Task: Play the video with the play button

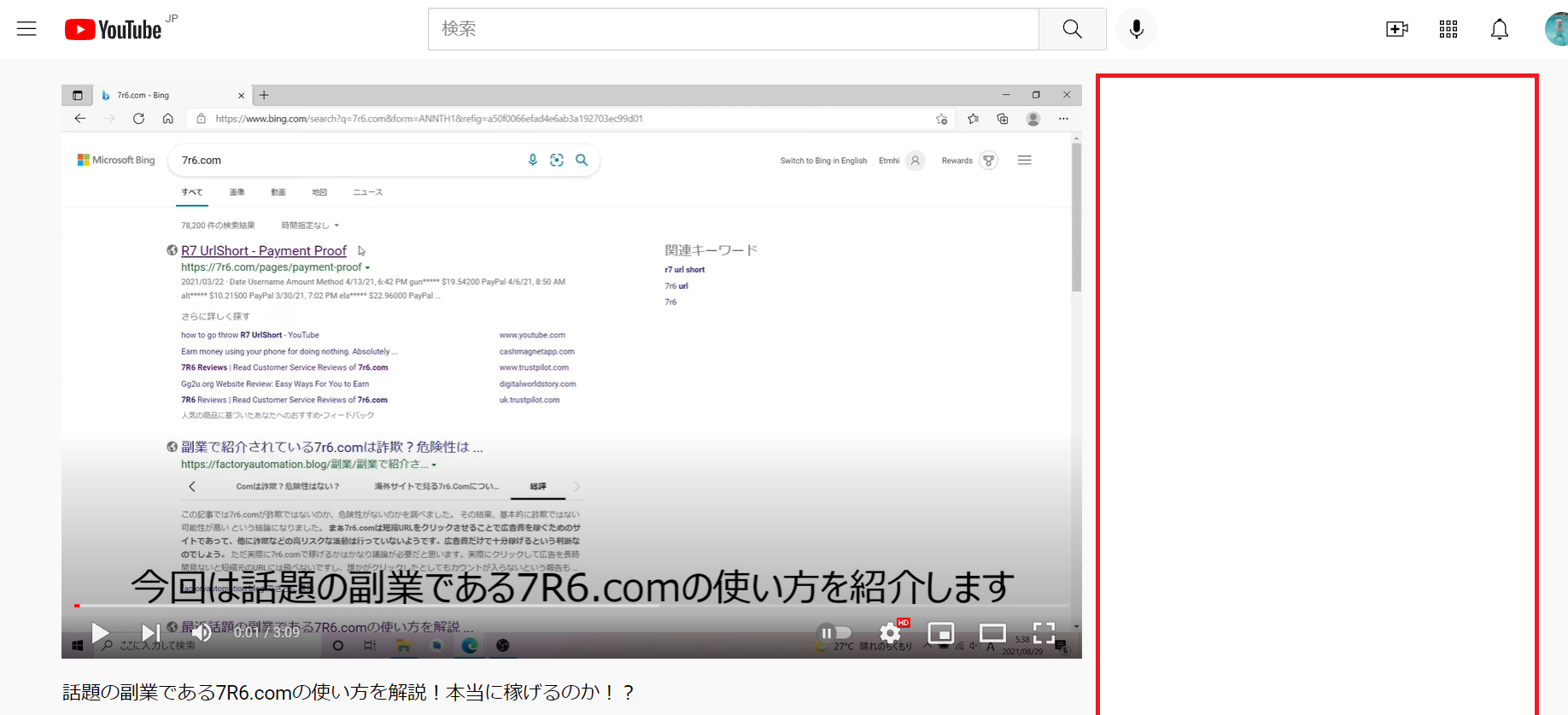Action: tap(101, 633)
